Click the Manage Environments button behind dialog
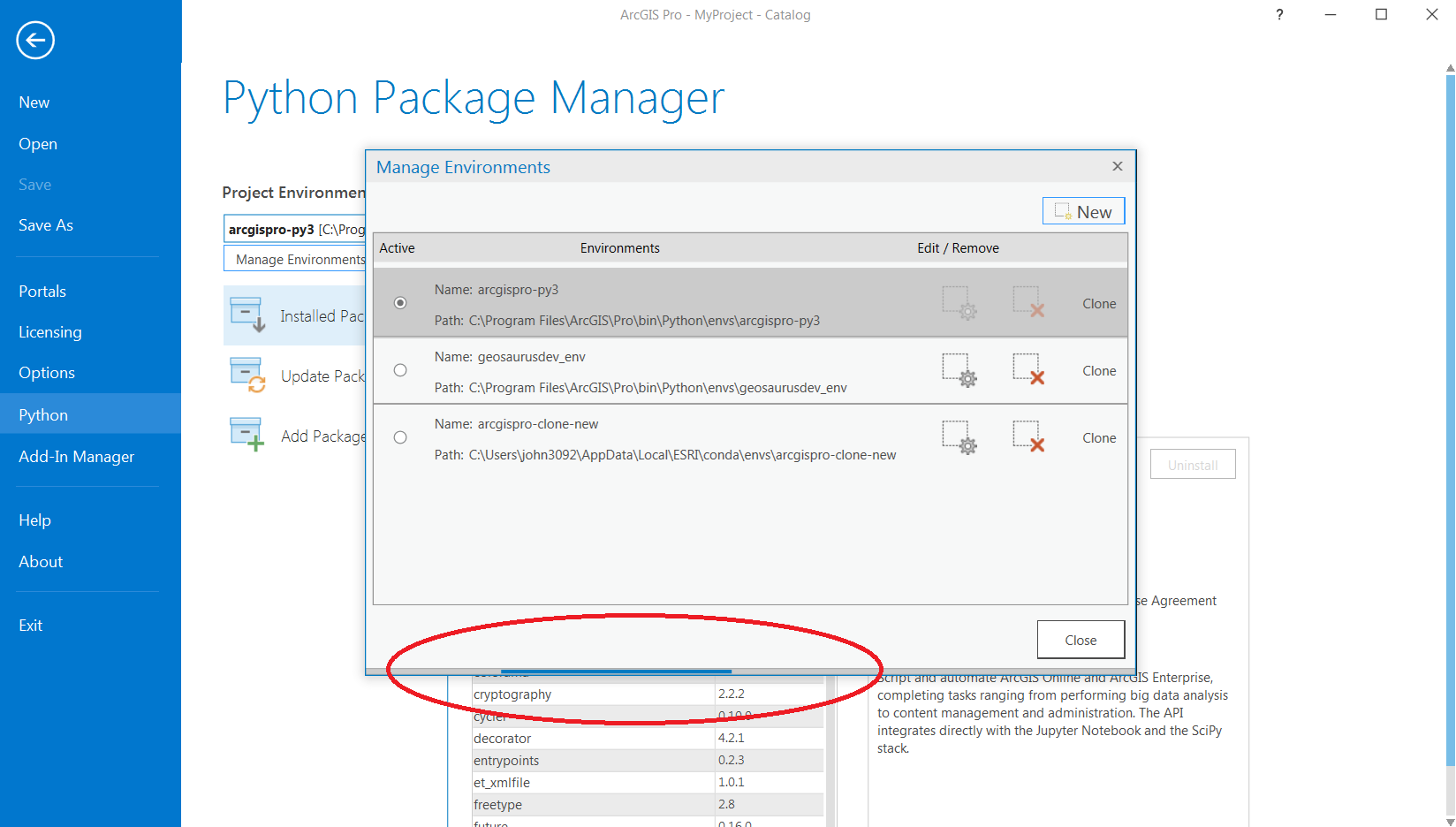 tap(295, 259)
